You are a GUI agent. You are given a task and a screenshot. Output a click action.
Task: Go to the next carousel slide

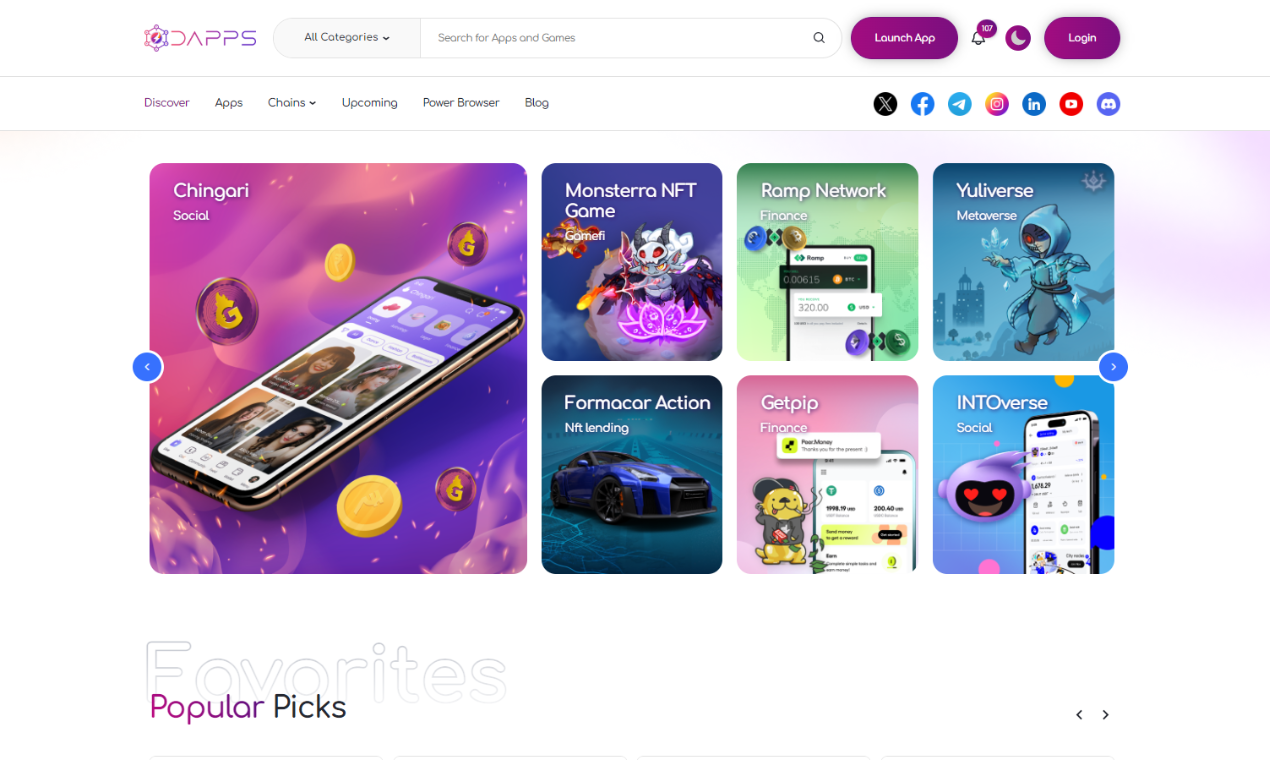(1113, 367)
